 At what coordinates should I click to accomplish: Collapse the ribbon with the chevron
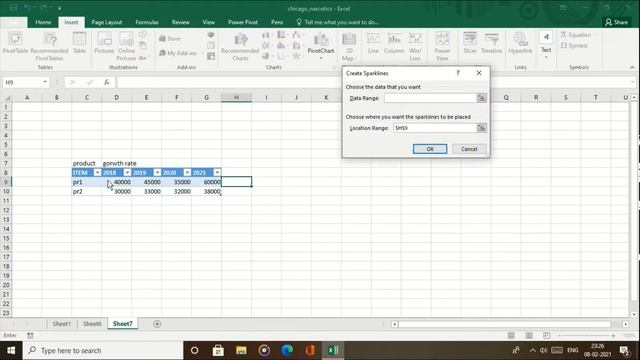click(x=632, y=67)
